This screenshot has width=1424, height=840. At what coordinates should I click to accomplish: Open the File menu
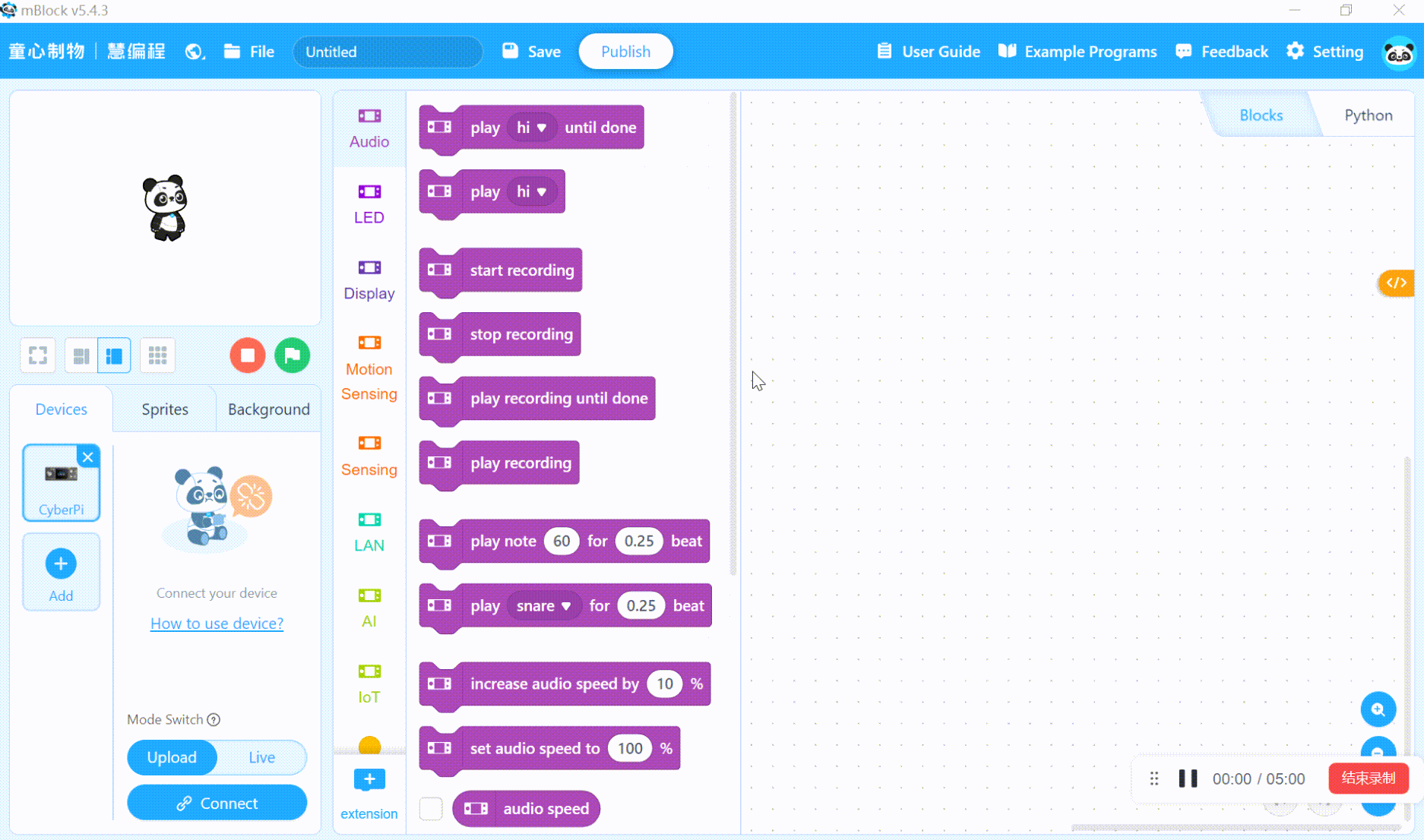point(248,52)
